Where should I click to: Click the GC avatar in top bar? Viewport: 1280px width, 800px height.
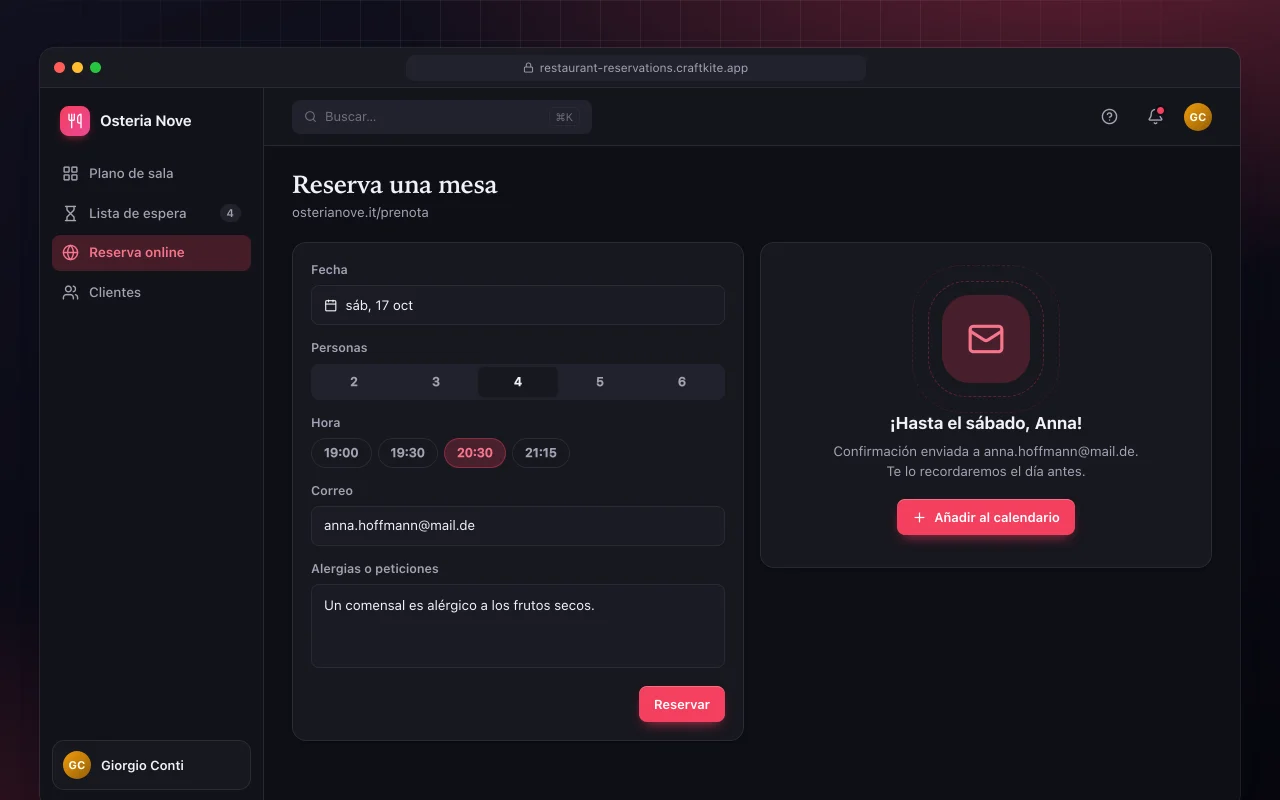coord(1198,117)
